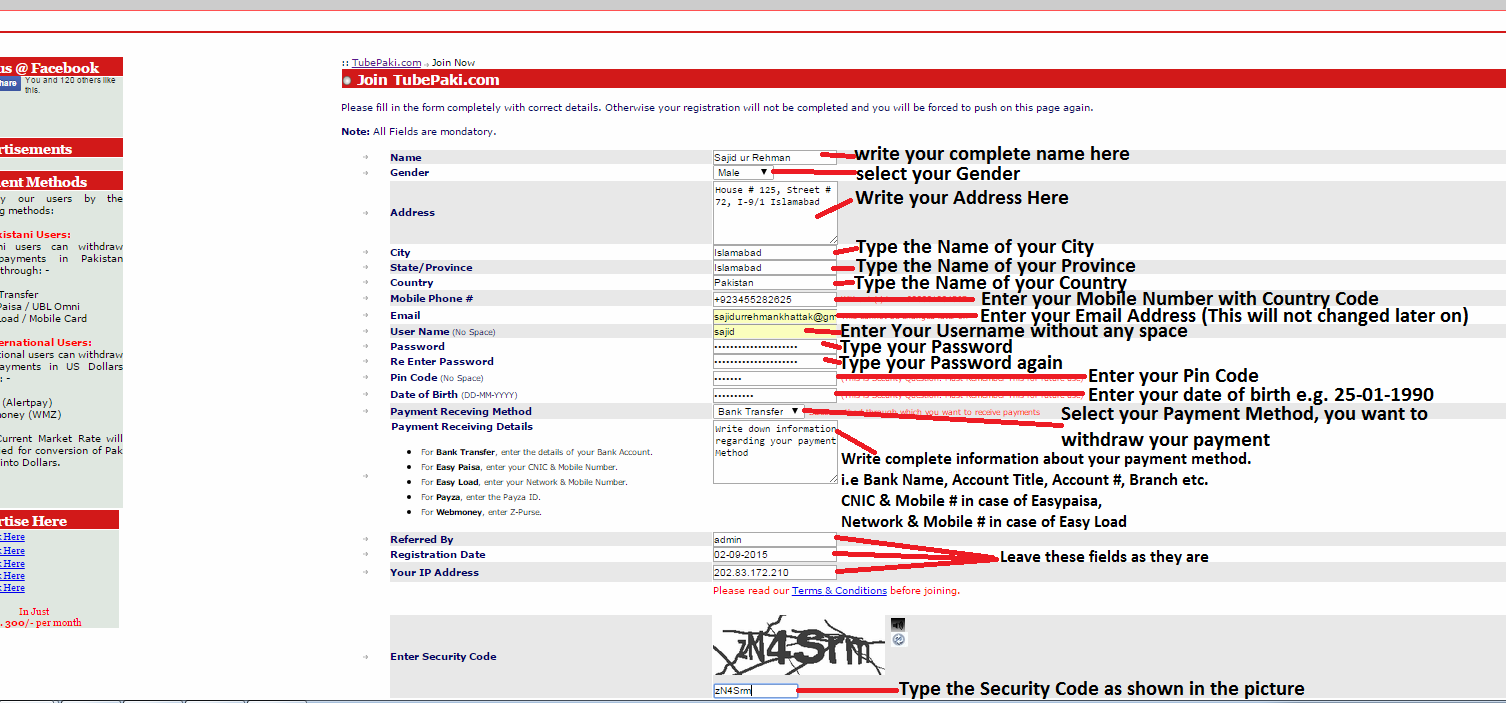The width and height of the screenshot is (1506, 703).
Task: Click the Payment Receiving Details label
Action: click(x=462, y=427)
